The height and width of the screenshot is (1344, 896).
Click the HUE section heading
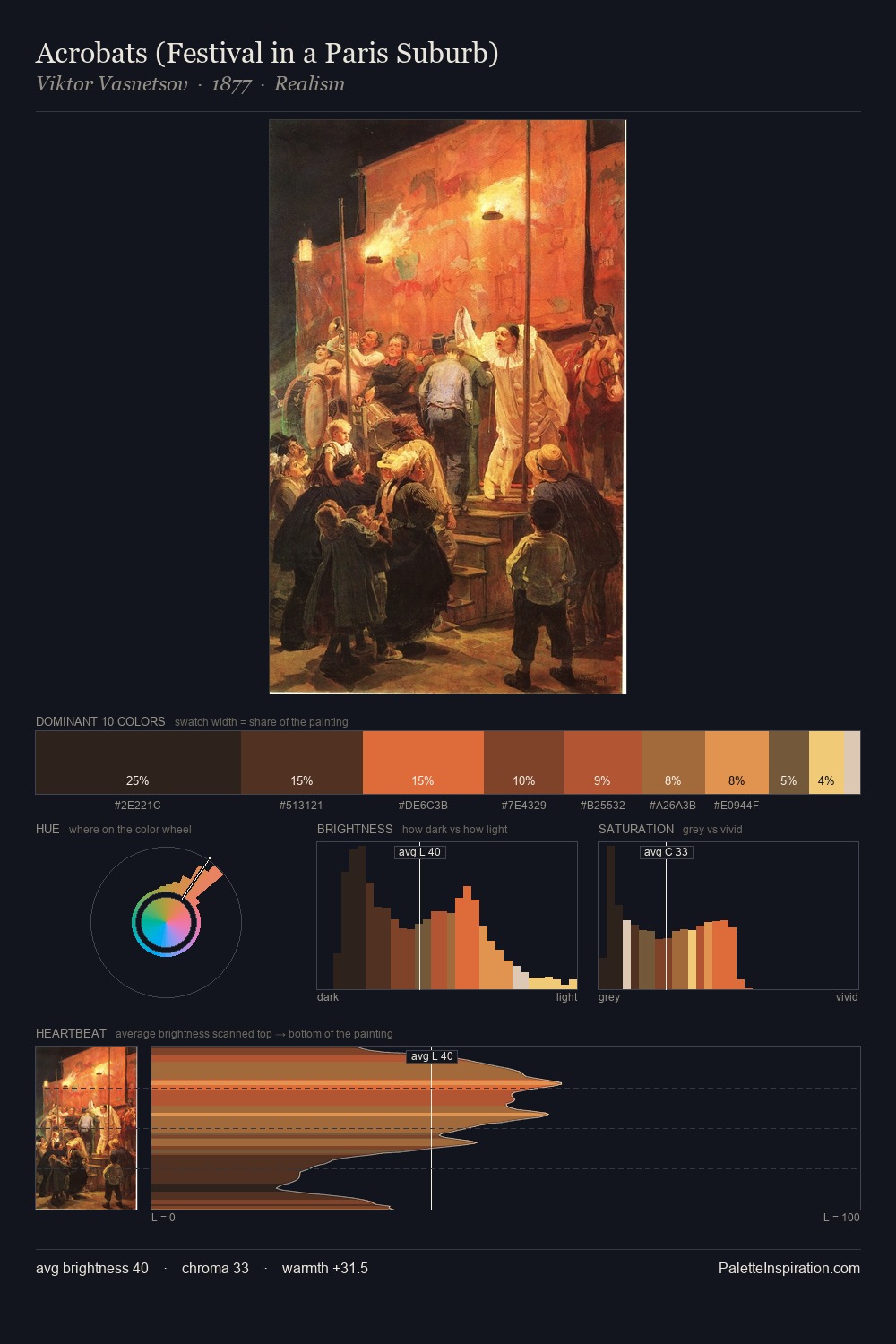[47, 829]
